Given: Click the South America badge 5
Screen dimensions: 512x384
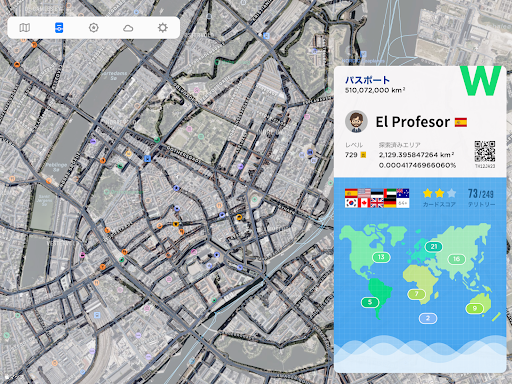Looking at the screenshot, I should tap(370, 302).
